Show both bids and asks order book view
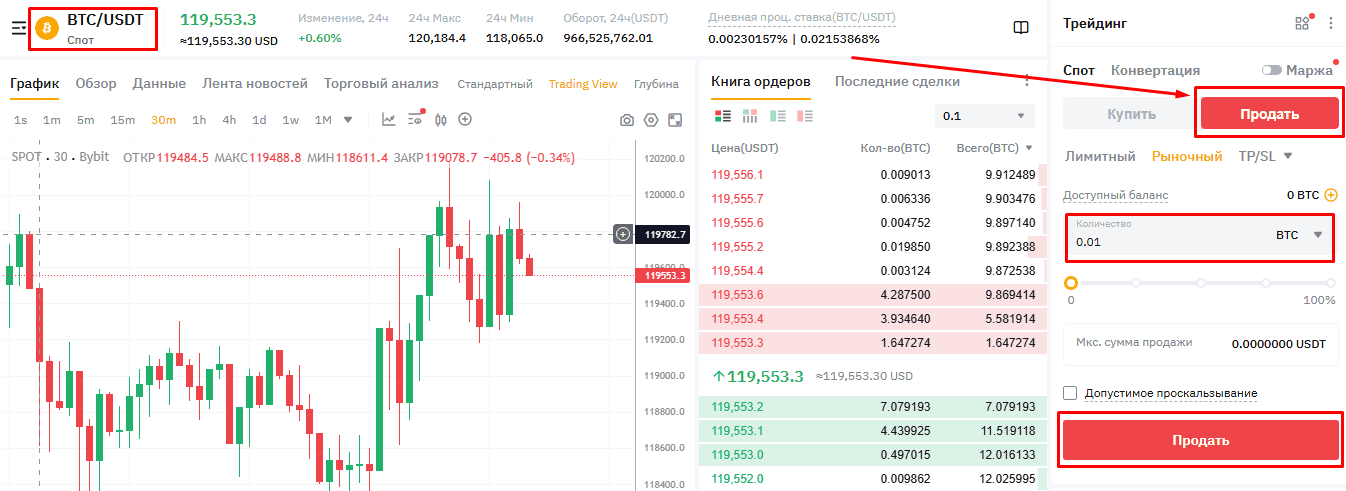Viewport: 1346px width, 491px height. [724, 116]
